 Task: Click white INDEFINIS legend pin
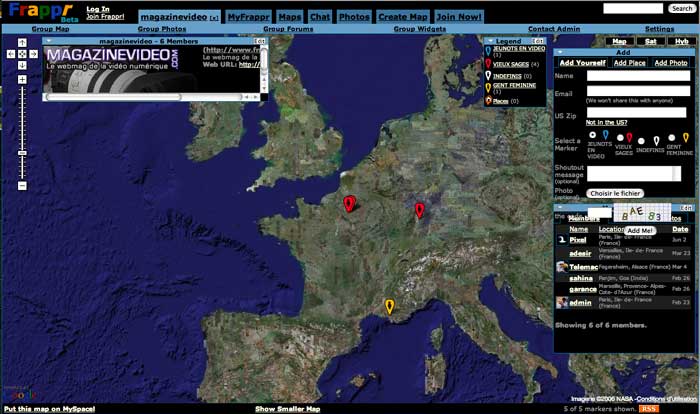click(x=488, y=75)
